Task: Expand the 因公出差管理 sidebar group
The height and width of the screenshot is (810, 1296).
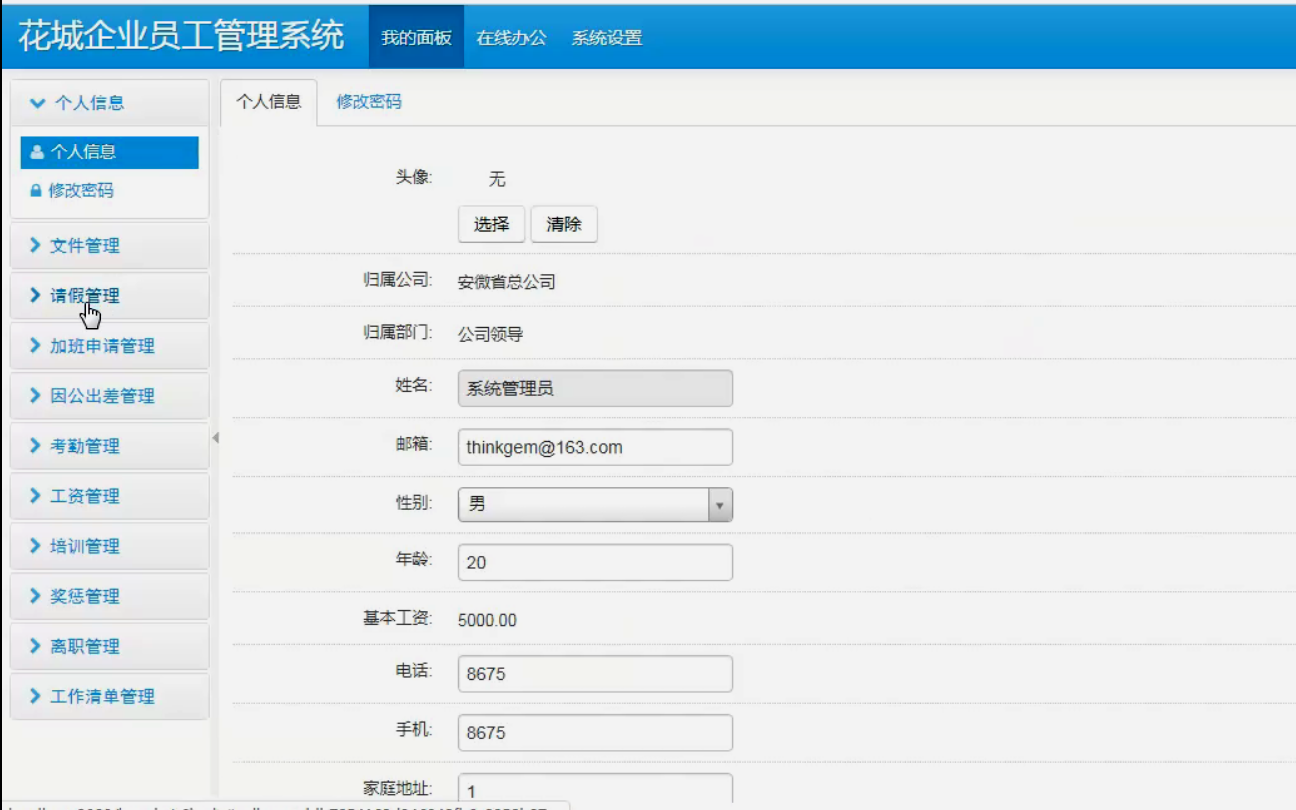Action: click(x=110, y=396)
